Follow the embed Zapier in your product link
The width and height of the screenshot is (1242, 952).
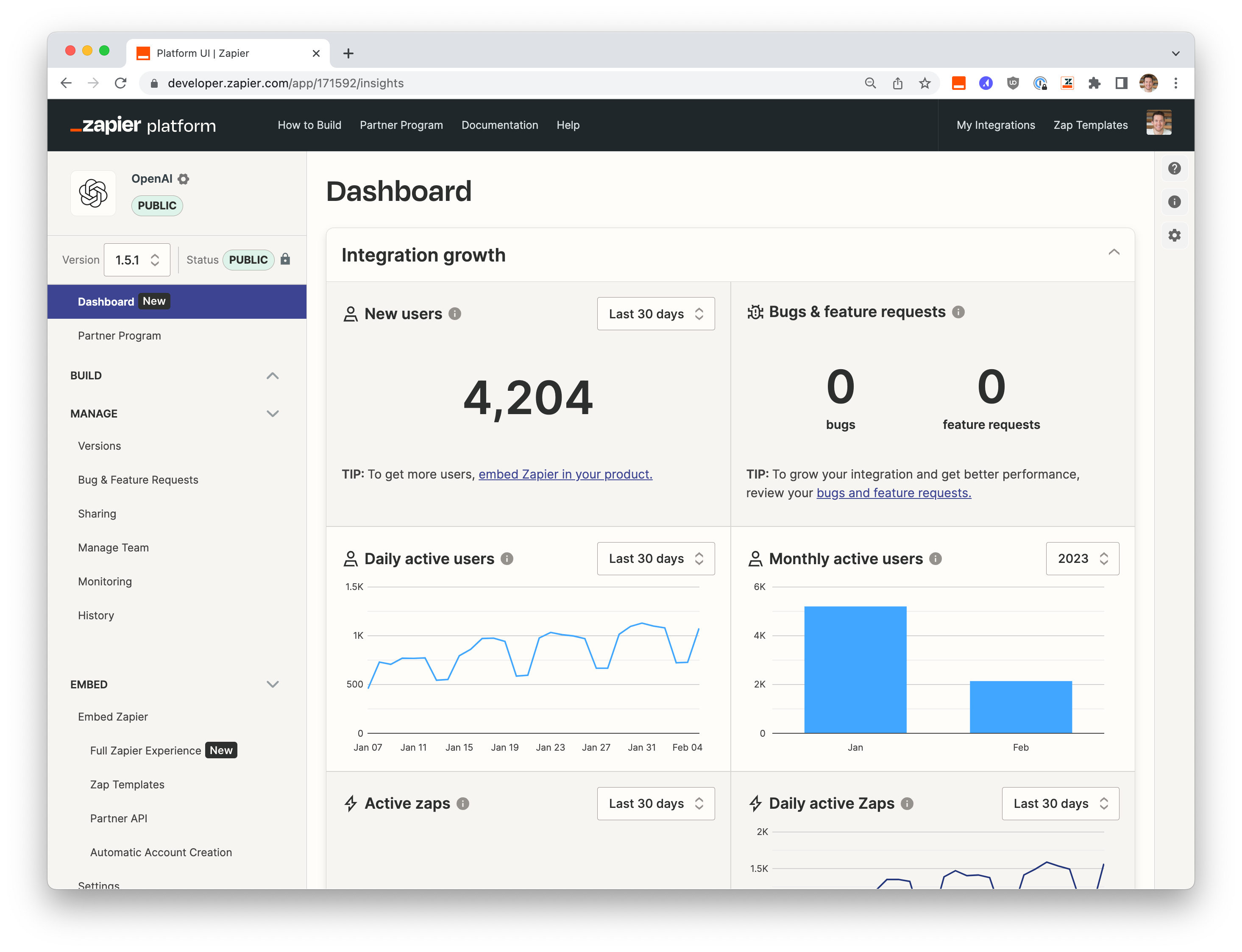[565, 474]
